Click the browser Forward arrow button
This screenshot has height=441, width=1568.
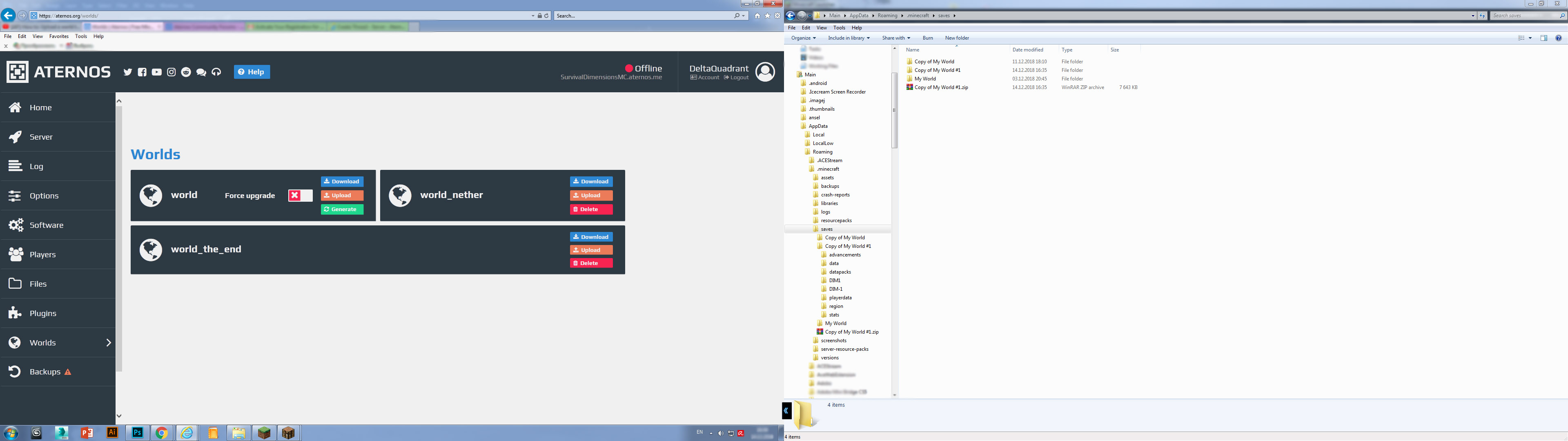(x=23, y=15)
